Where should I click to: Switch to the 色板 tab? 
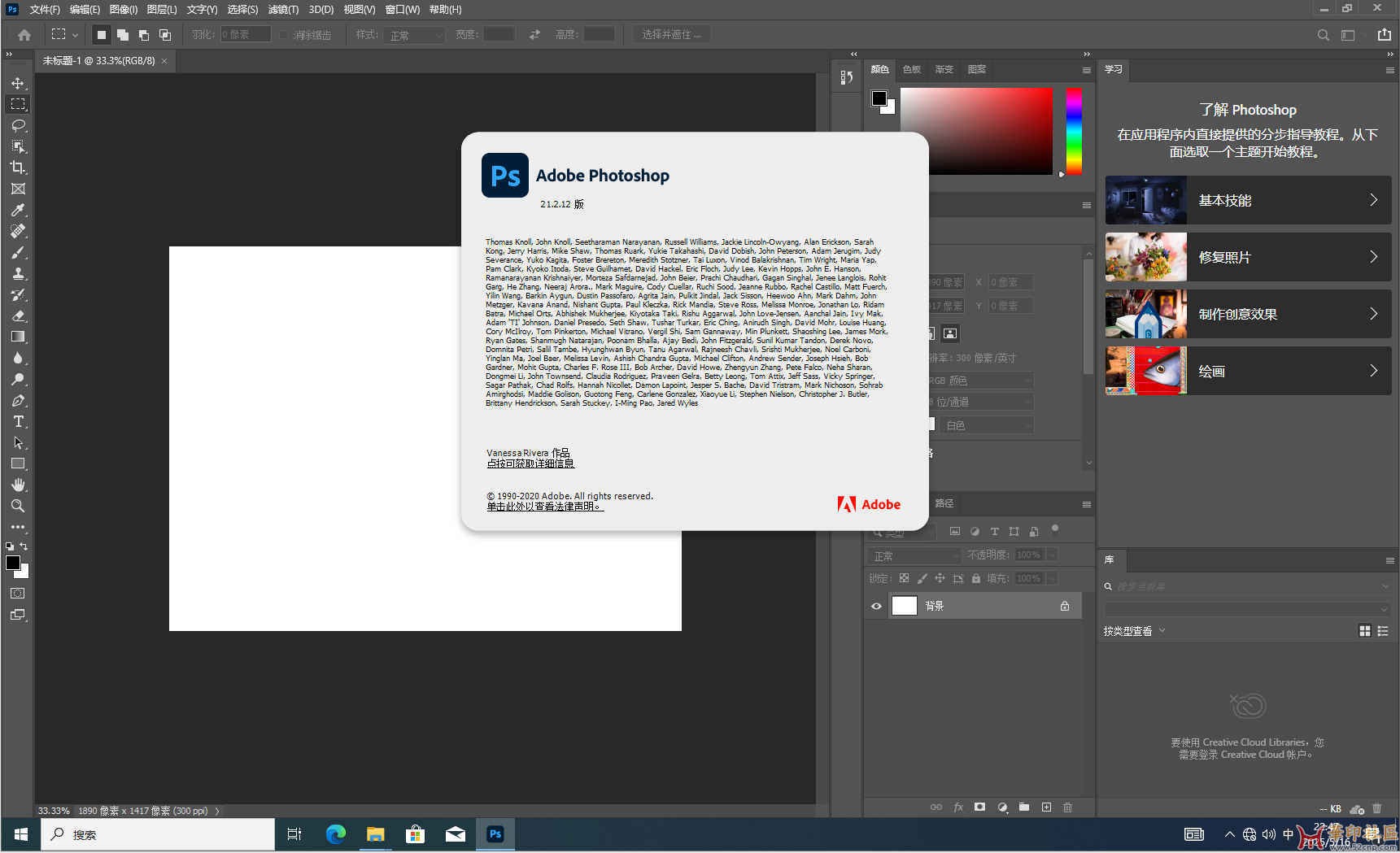[x=912, y=69]
